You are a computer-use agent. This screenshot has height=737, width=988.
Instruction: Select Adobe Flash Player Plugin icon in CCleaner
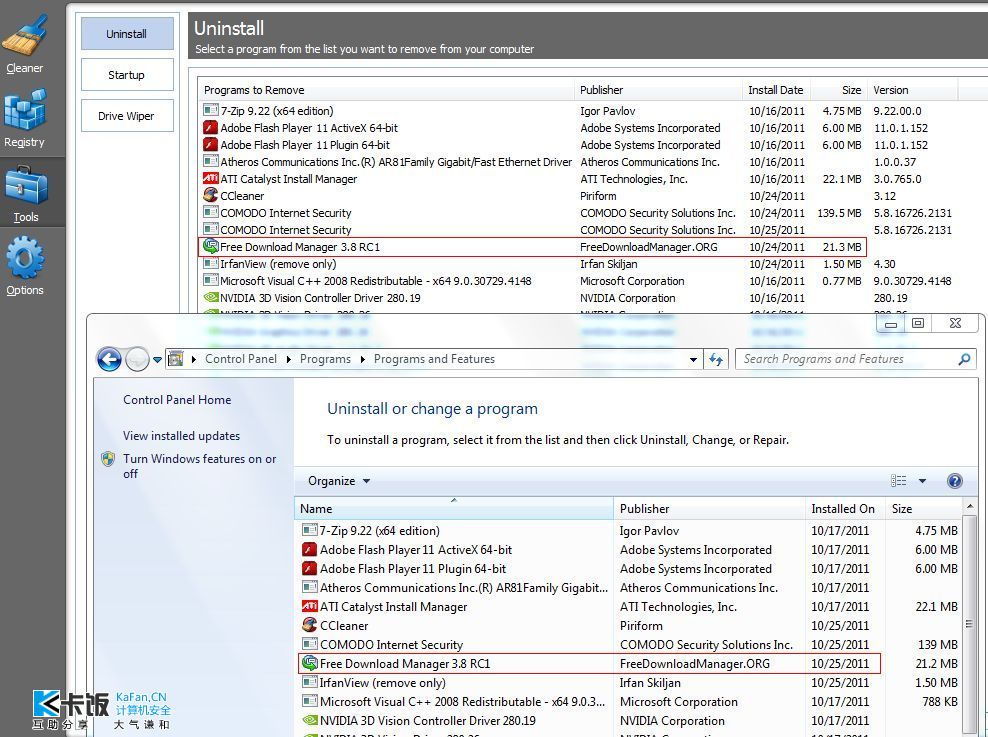[210, 144]
